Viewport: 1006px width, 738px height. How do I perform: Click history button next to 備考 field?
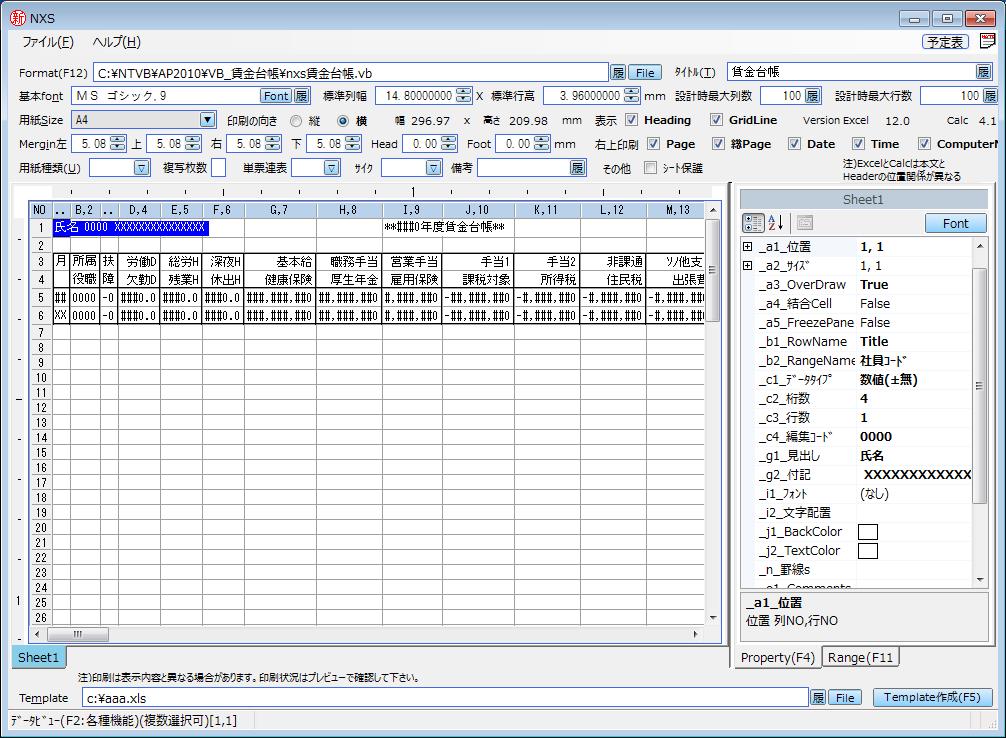[577, 168]
